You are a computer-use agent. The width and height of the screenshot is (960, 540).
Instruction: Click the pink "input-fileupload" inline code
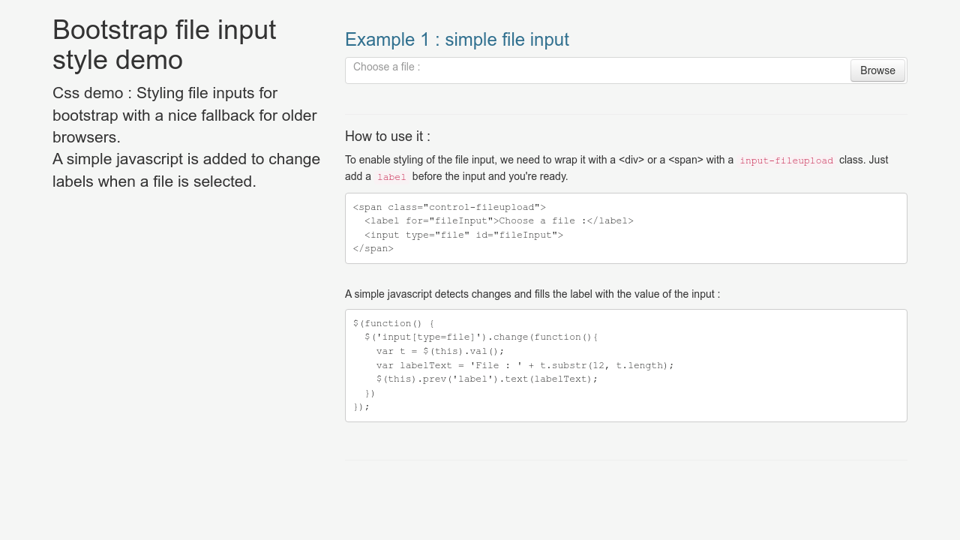coord(786,160)
